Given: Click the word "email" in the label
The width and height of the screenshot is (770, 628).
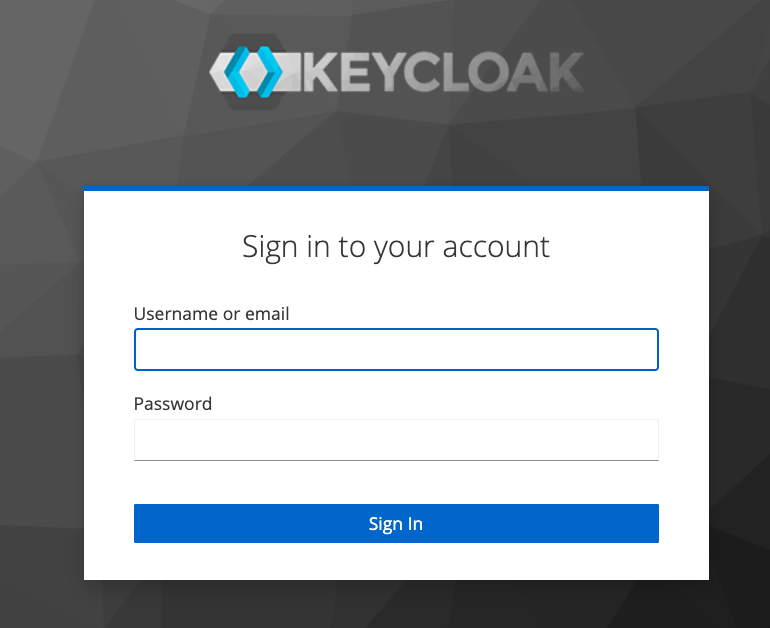Looking at the screenshot, I should tap(267, 313).
